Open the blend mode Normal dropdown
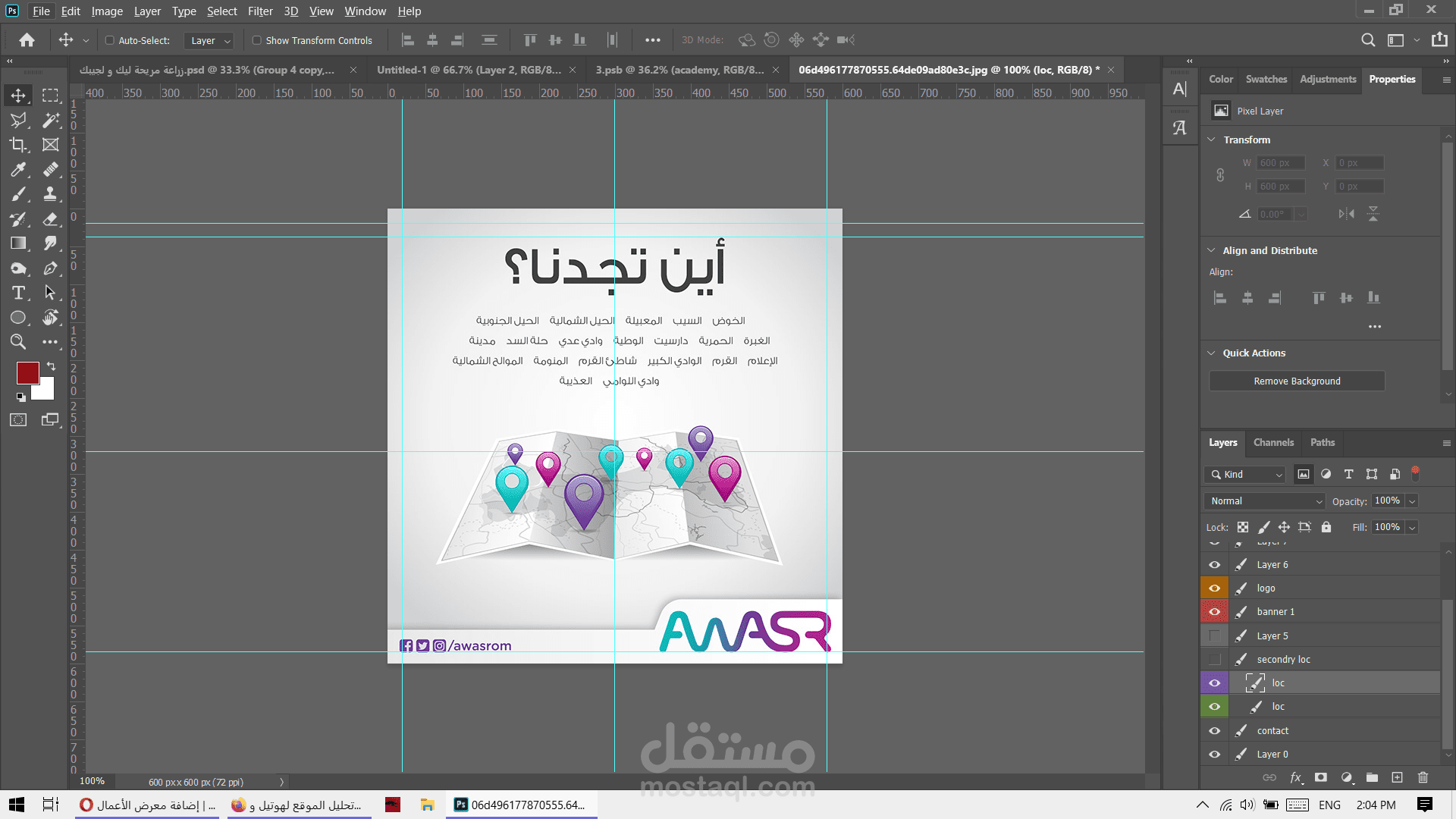 pos(1264,501)
